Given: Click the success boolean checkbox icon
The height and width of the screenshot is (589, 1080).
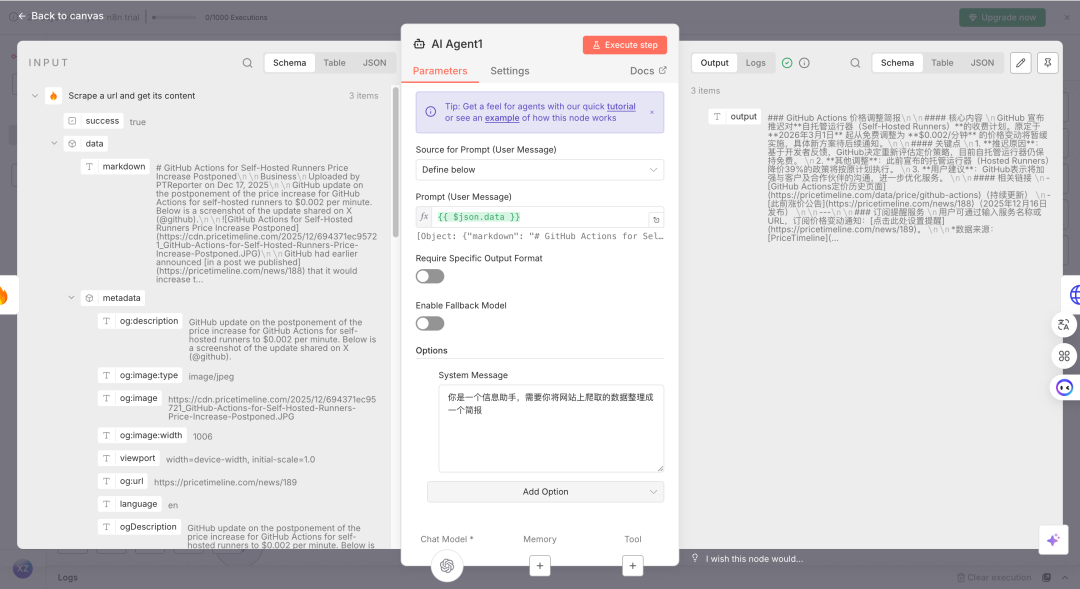Looking at the screenshot, I should 72,121.
